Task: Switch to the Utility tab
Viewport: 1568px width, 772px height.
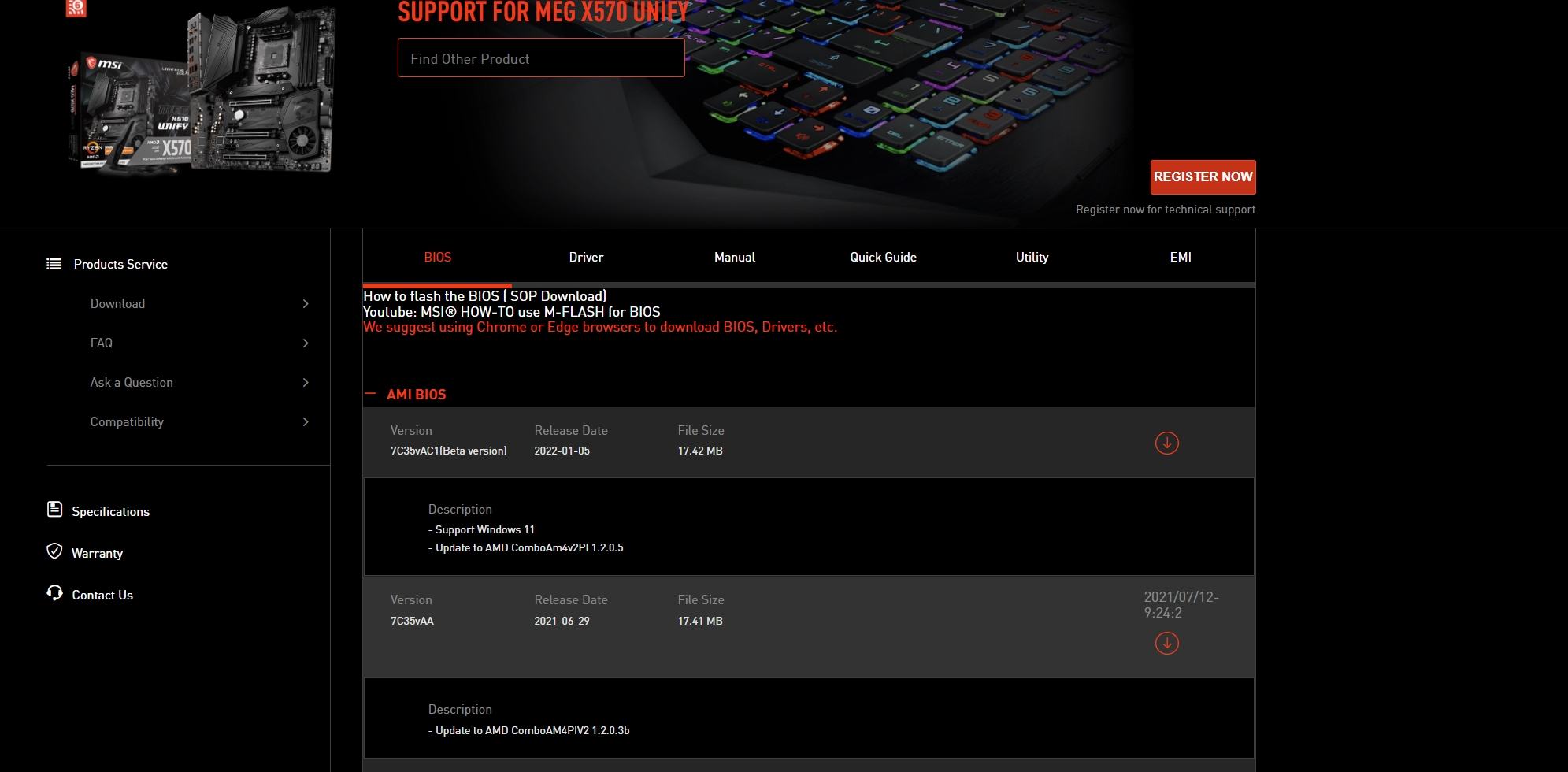Action: pyautogui.click(x=1032, y=257)
